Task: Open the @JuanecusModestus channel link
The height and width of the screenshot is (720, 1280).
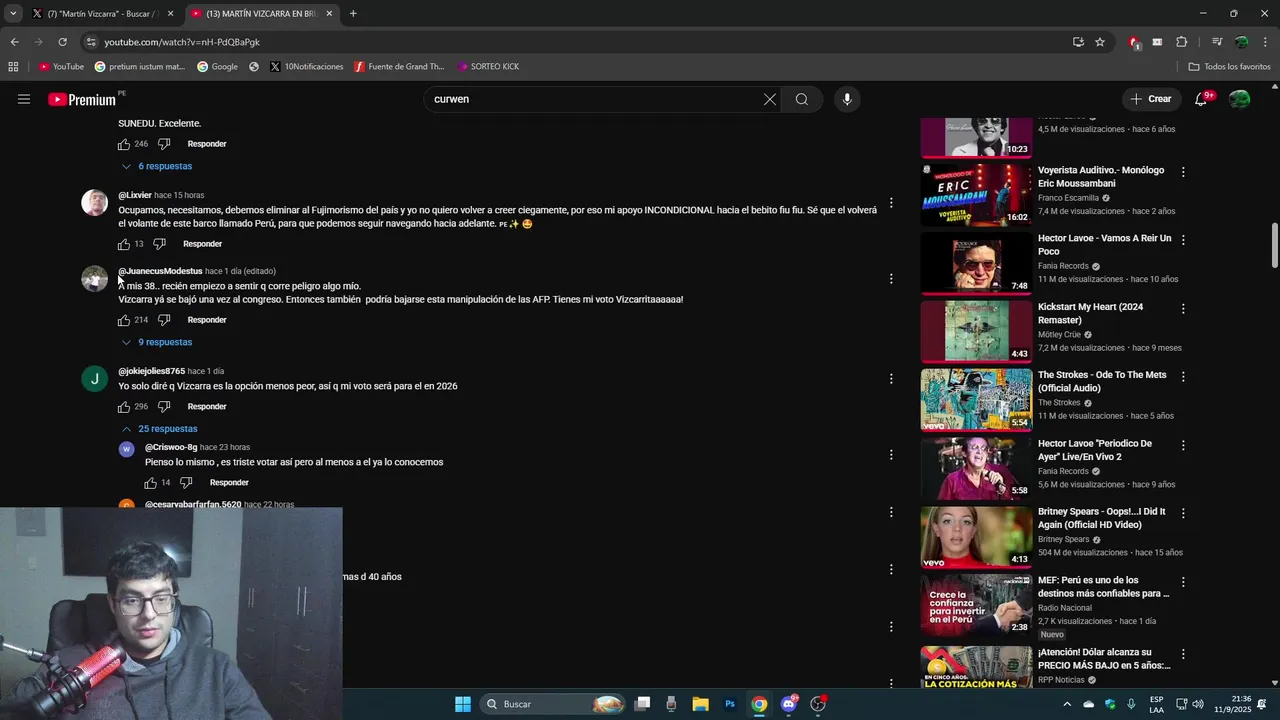Action: tap(160, 271)
